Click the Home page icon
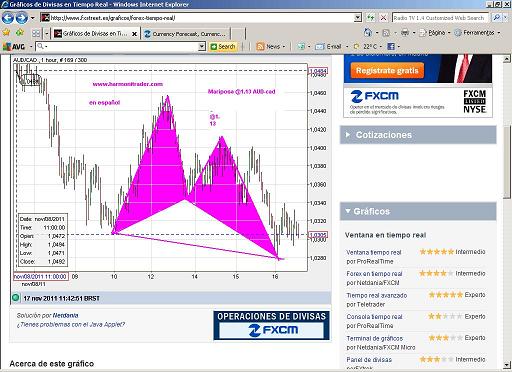Viewport: 512px width, 372px height. pos(368,33)
